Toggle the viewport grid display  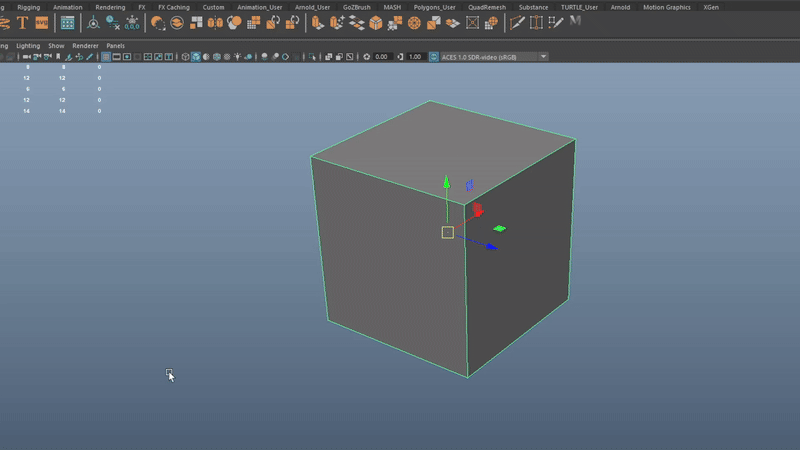pyautogui.click(x=106, y=57)
